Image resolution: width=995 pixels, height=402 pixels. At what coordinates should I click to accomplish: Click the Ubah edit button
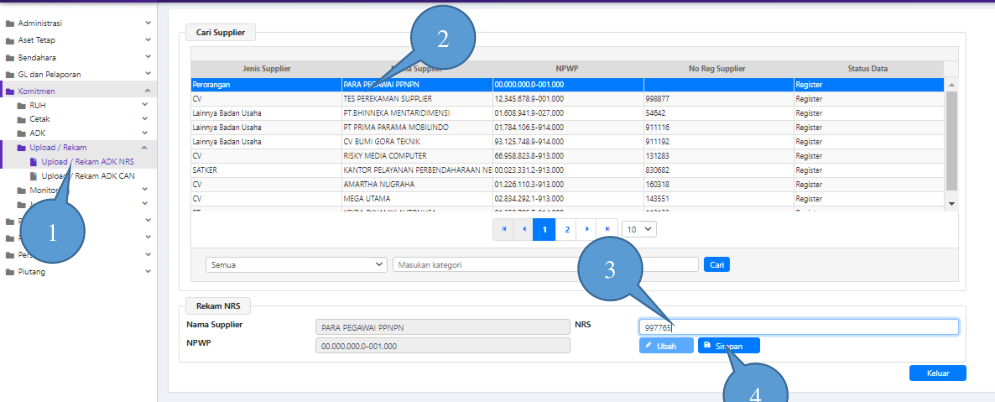pos(665,345)
